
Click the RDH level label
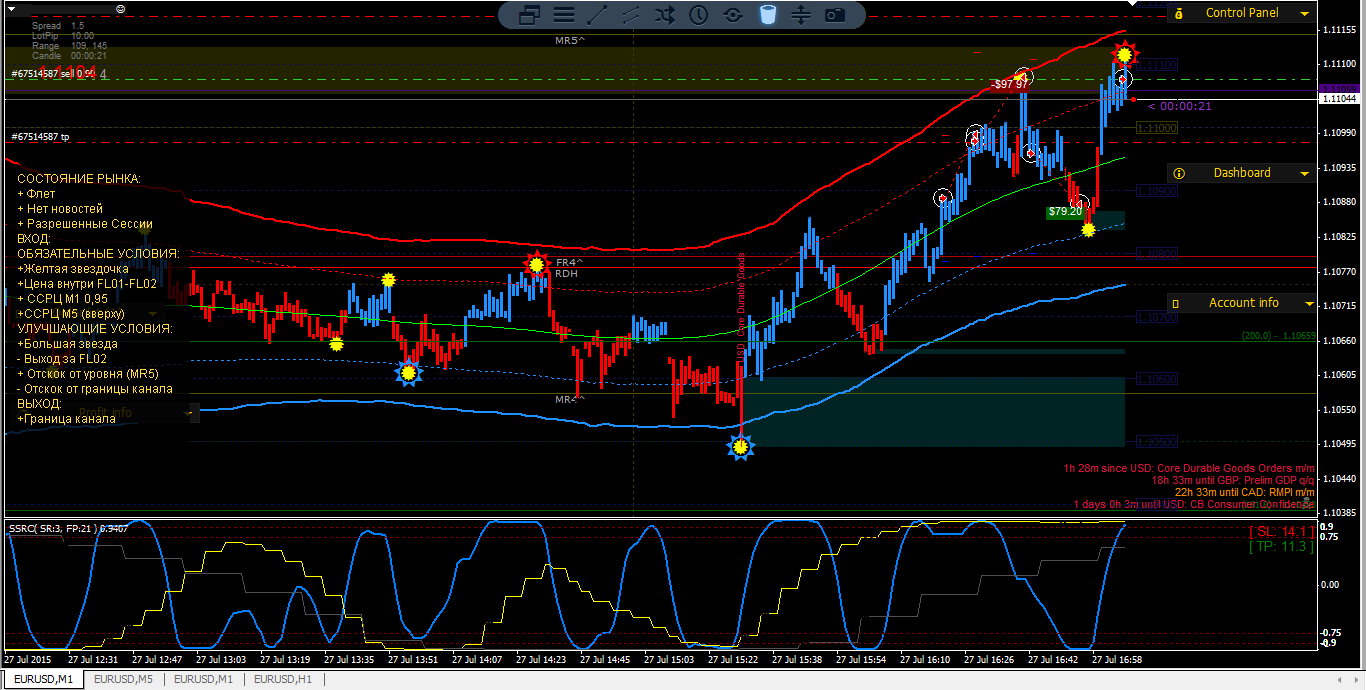[566, 274]
